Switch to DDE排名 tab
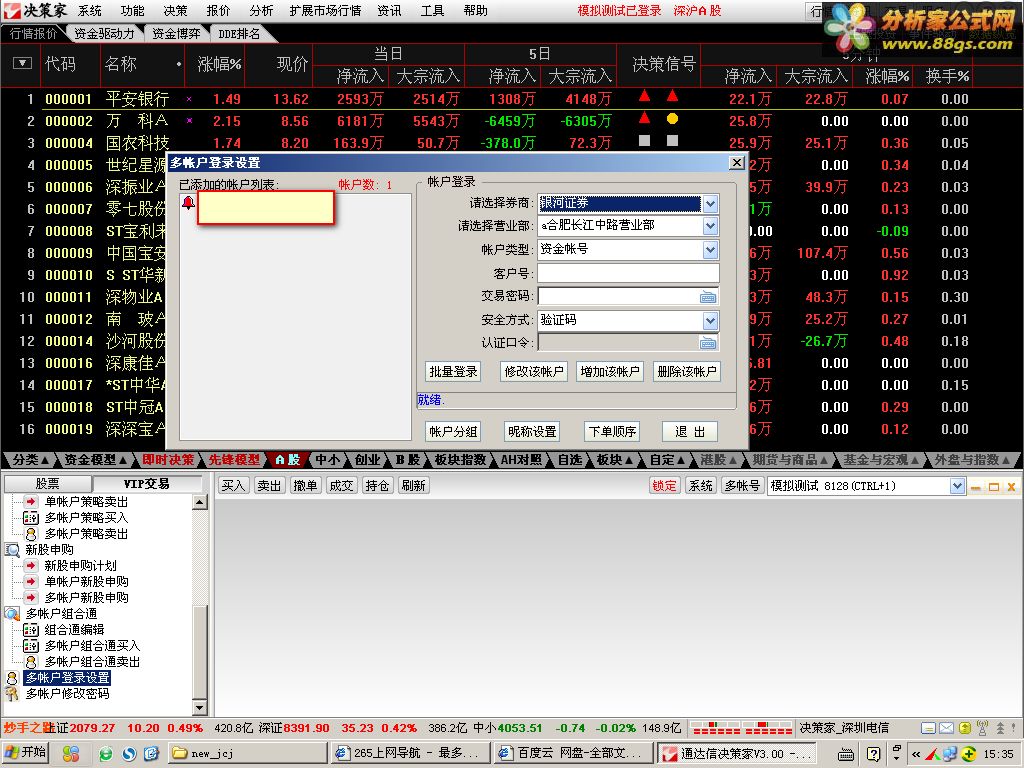The width and height of the screenshot is (1024, 768). point(238,33)
